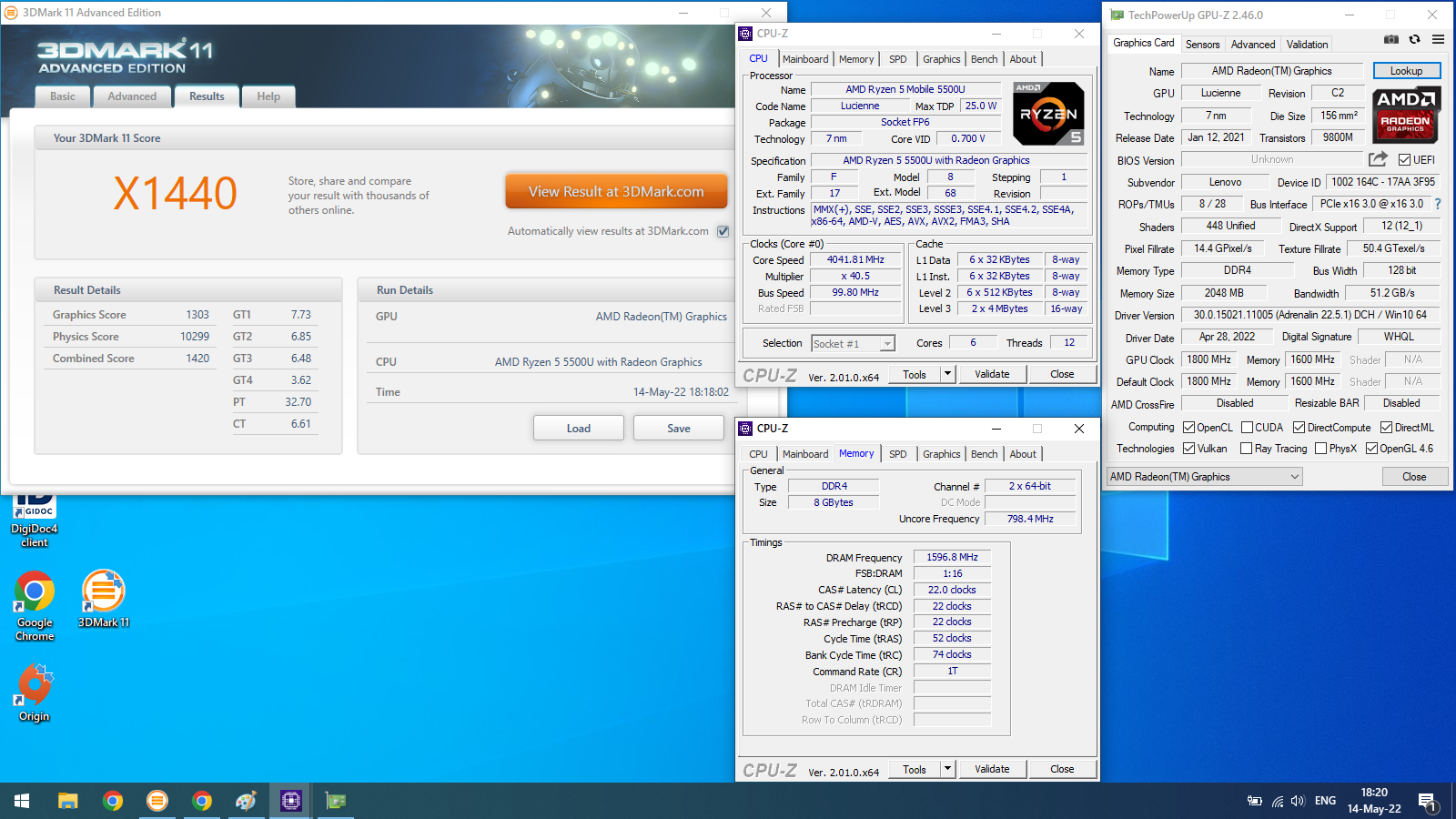Open DigiDoc4 client desktop icon
The height and width of the screenshot is (819, 1456).
[35, 521]
